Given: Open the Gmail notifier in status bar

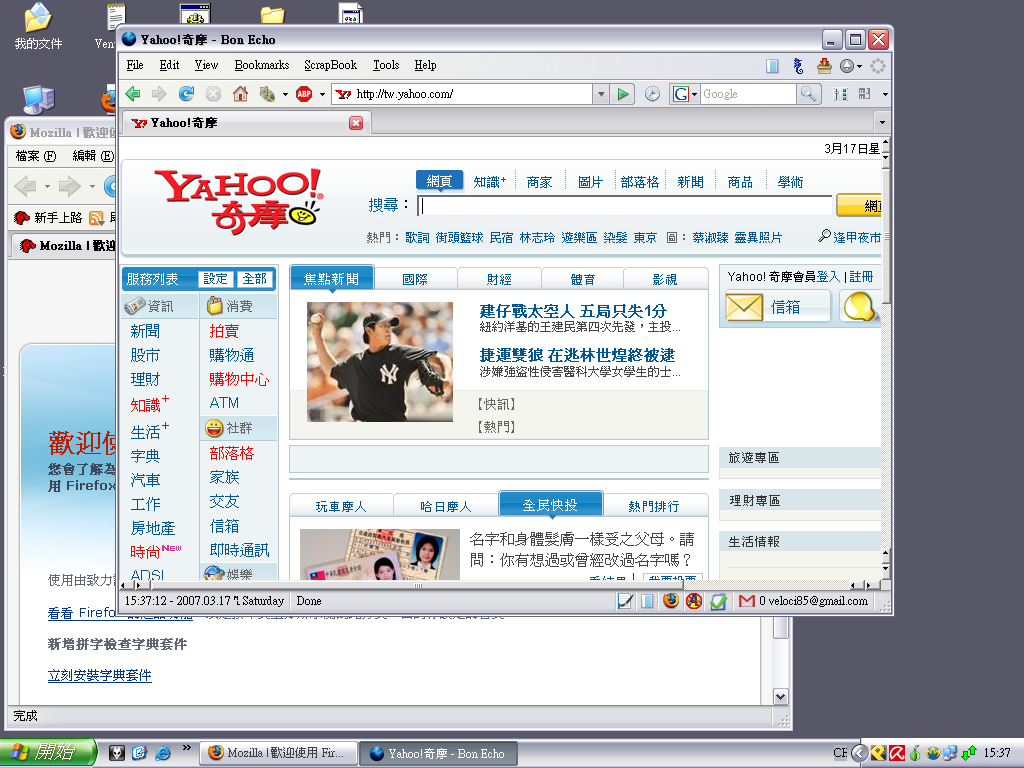Looking at the screenshot, I should (x=746, y=601).
